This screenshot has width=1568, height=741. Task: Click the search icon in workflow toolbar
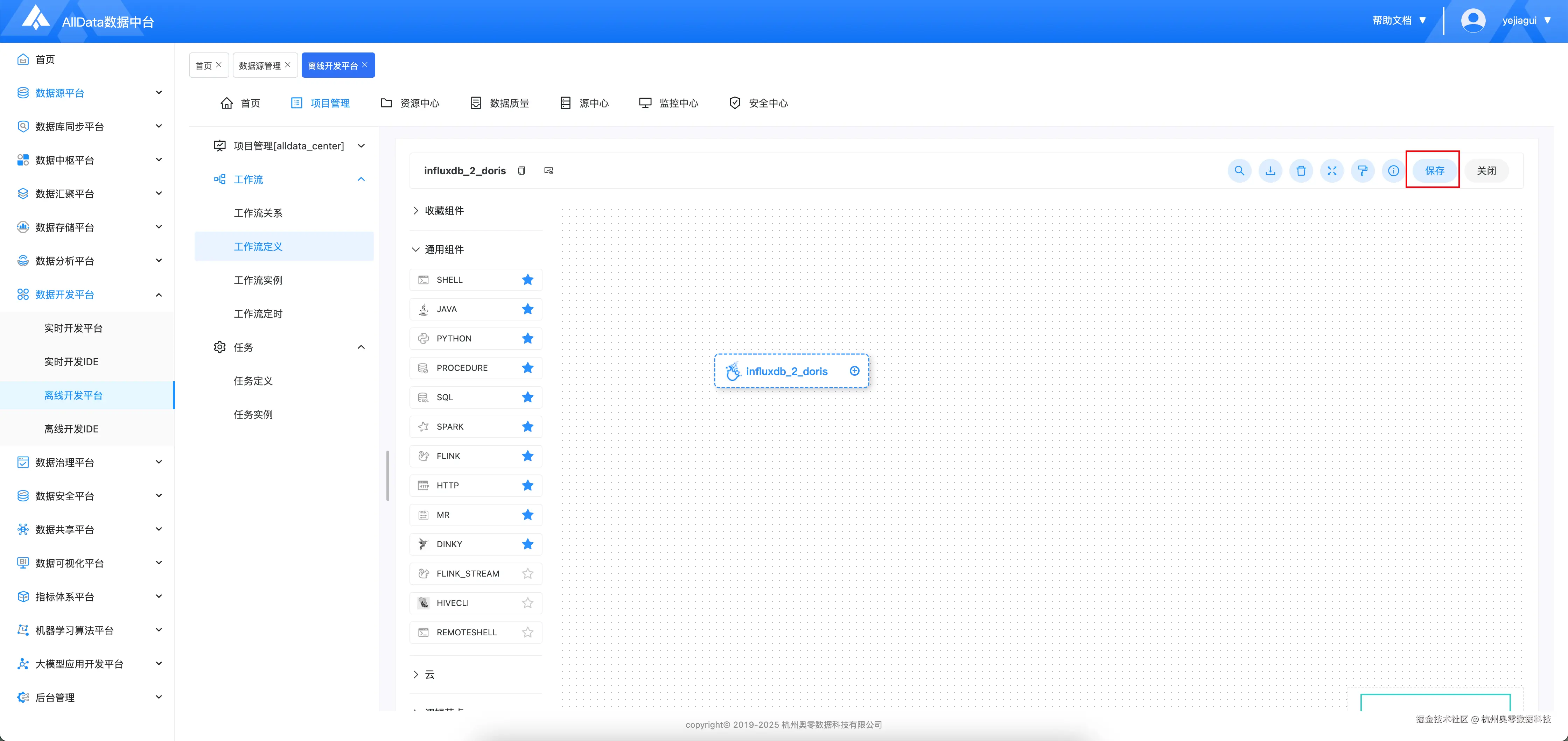click(1239, 171)
